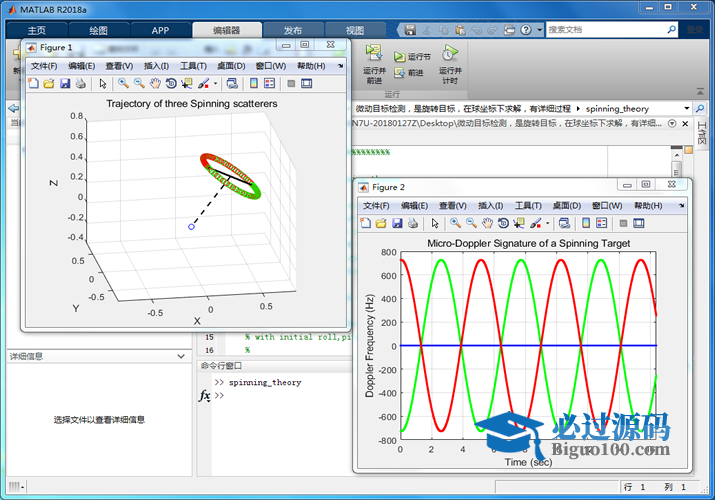Enable Rotate 3D tool in Figure 2

[x=503, y=223]
